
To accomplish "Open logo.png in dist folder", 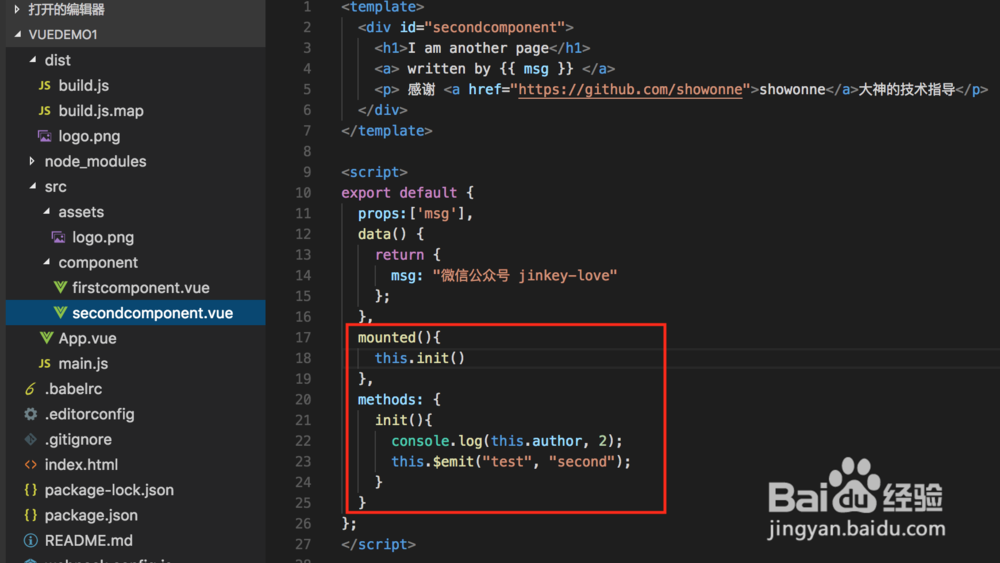I will [89, 136].
